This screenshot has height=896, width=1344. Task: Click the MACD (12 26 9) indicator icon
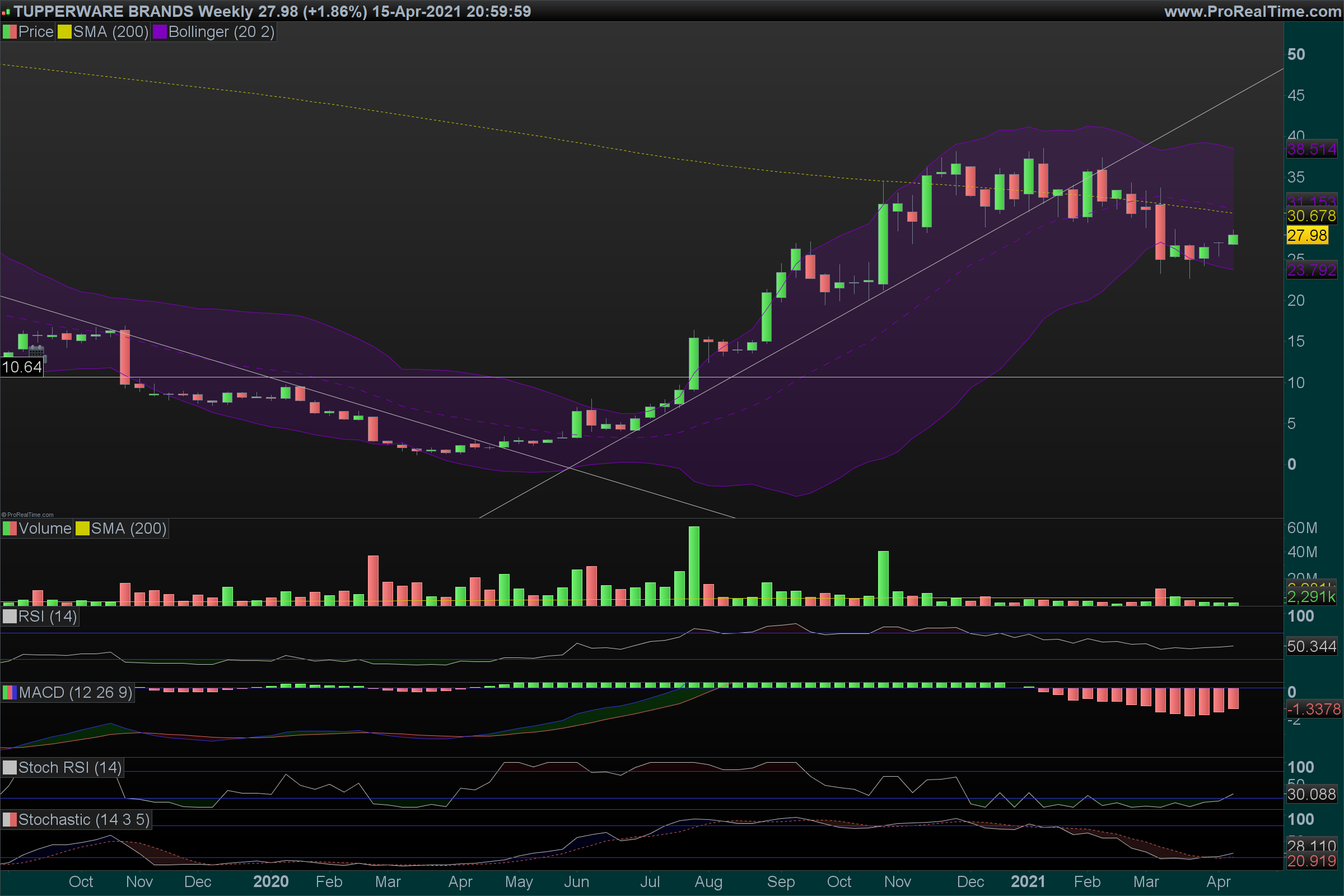tap(9, 693)
